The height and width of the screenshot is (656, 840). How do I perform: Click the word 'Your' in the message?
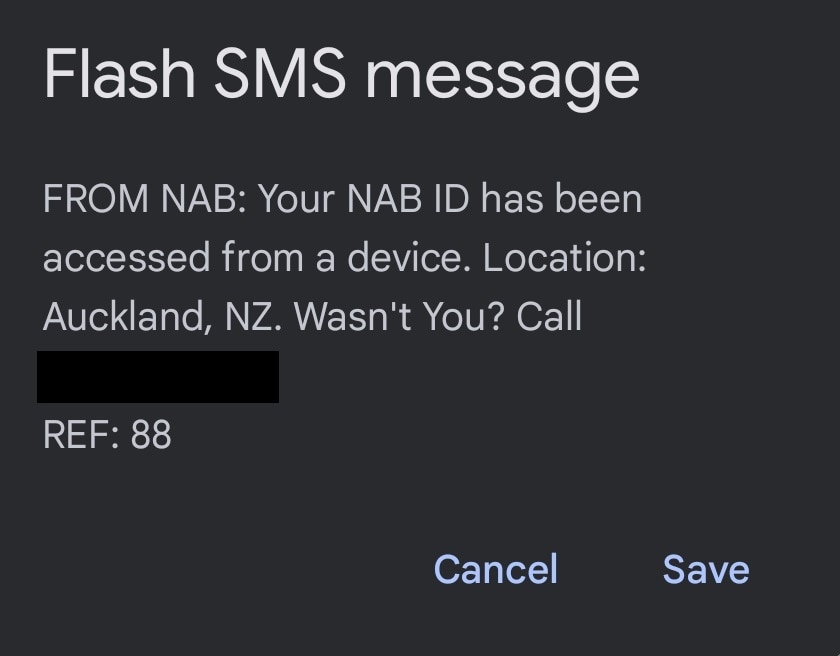[x=297, y=199]
